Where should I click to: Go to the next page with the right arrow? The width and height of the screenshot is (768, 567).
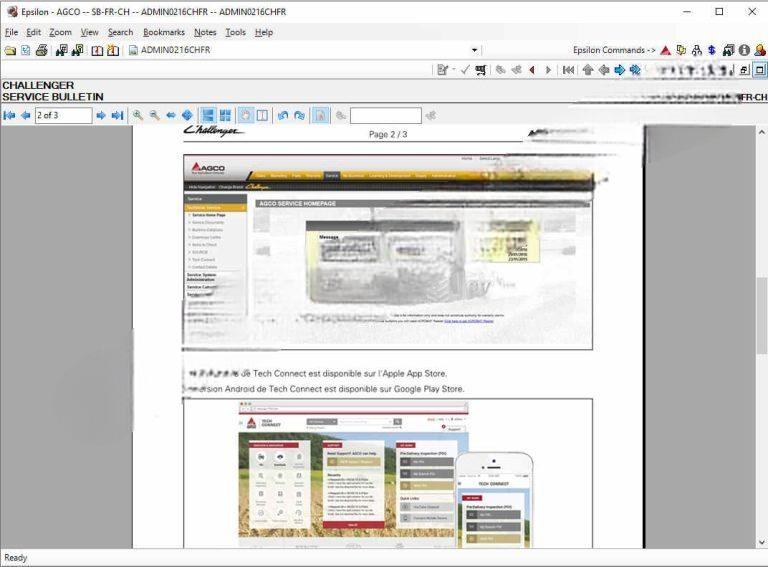click(x=101, y=116)
